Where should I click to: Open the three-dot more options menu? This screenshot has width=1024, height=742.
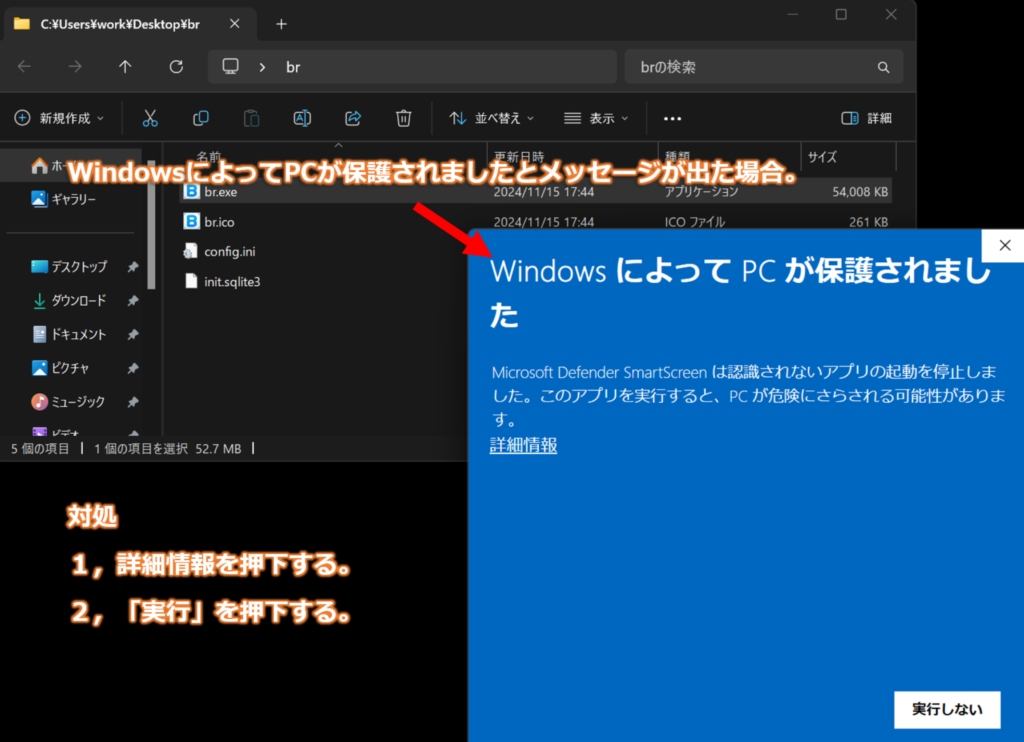coord(672,118)
